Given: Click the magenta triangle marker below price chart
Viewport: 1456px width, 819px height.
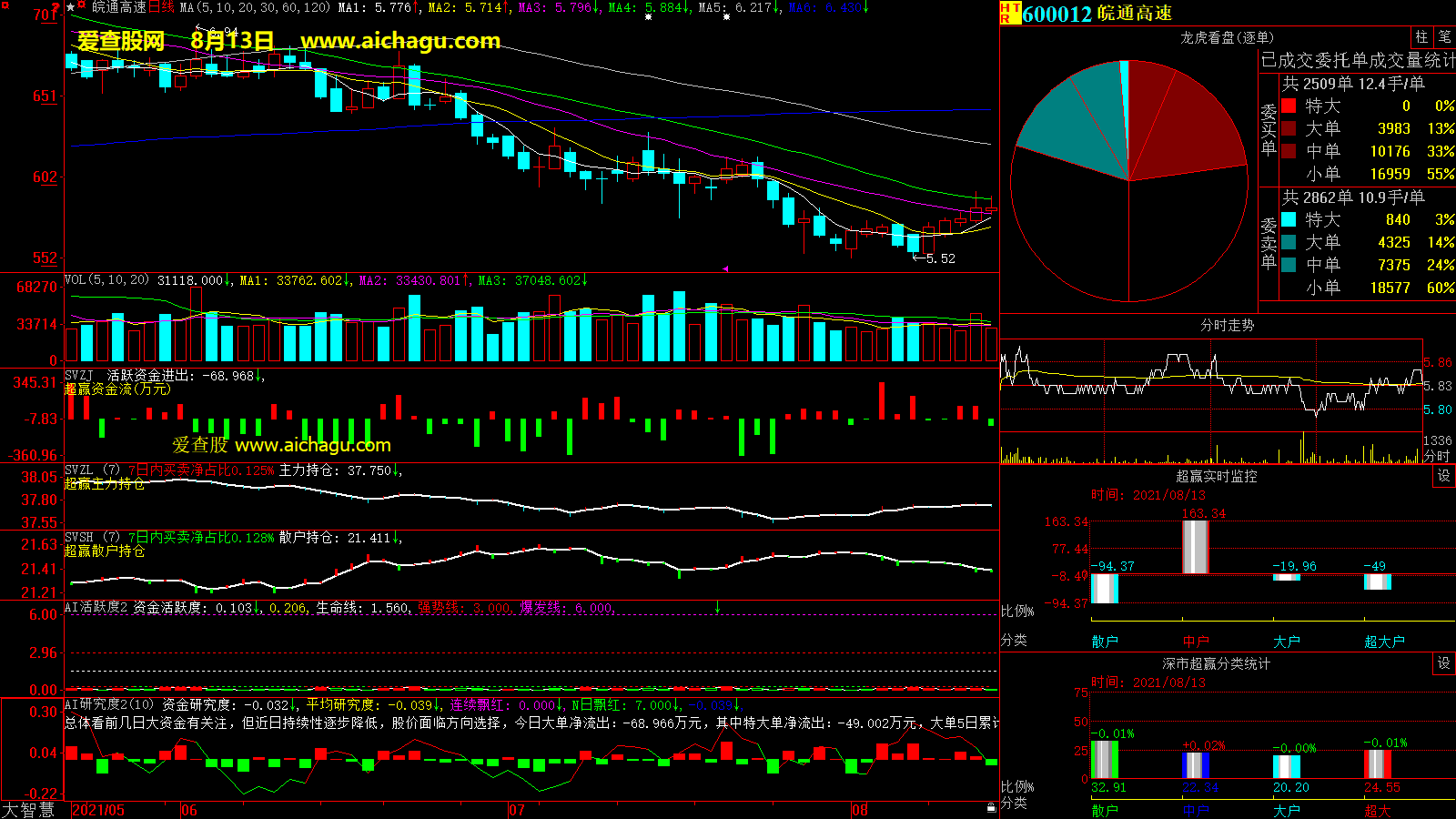Looking at the screenshot, I should pos(725,268).
